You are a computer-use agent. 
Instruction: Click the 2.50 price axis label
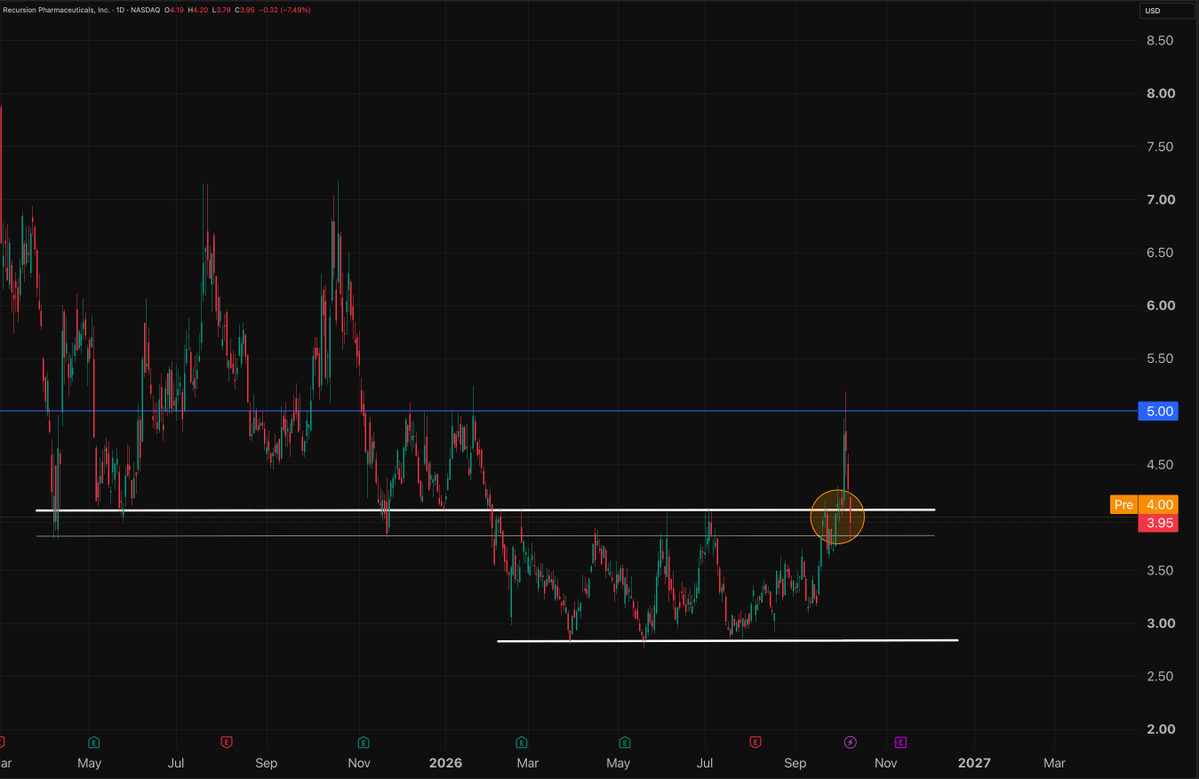point(1159,676)
